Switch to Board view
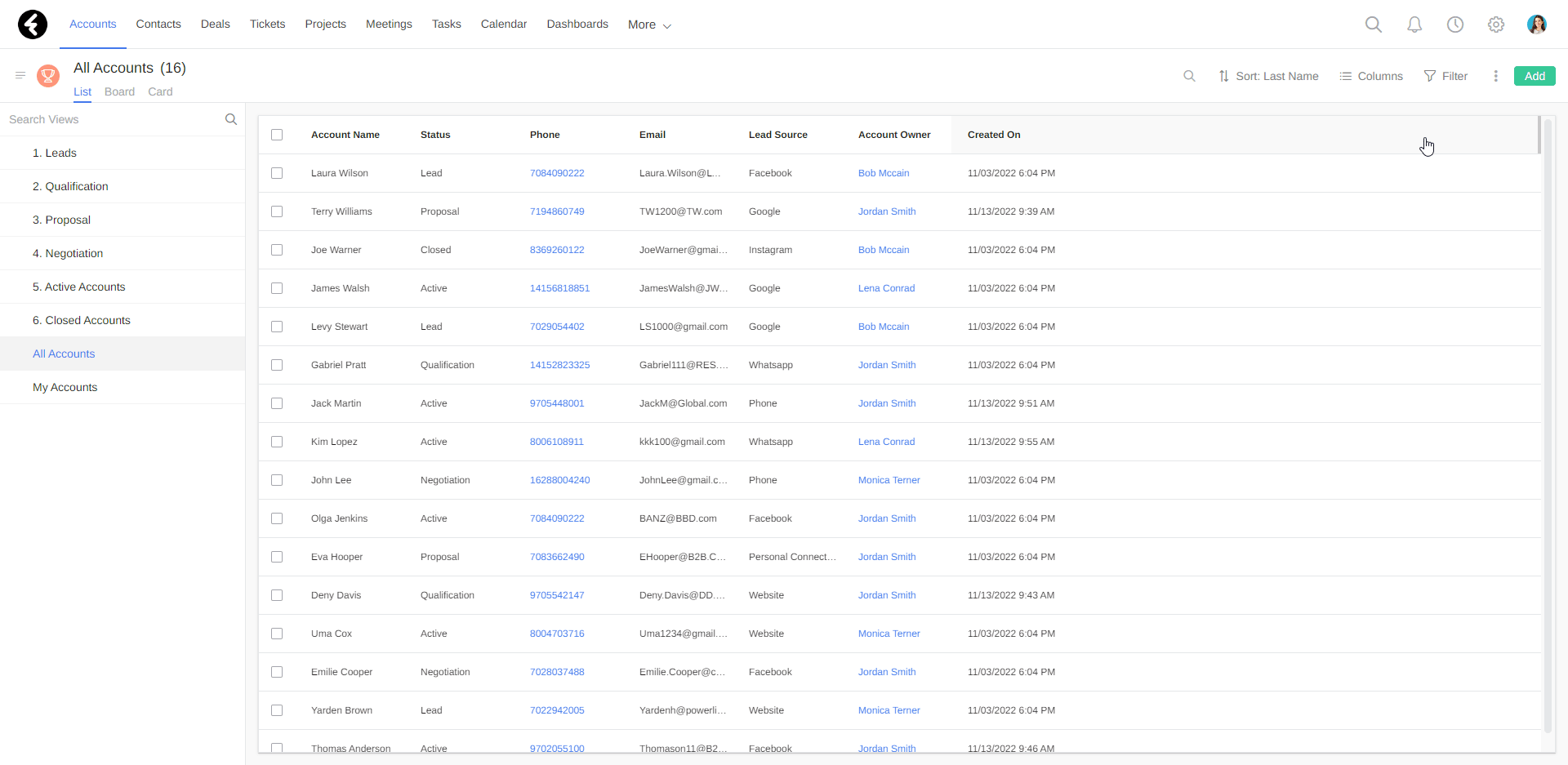Viewport: 1568px width, 765px height. pyautogui.click(x=119, y=91)
